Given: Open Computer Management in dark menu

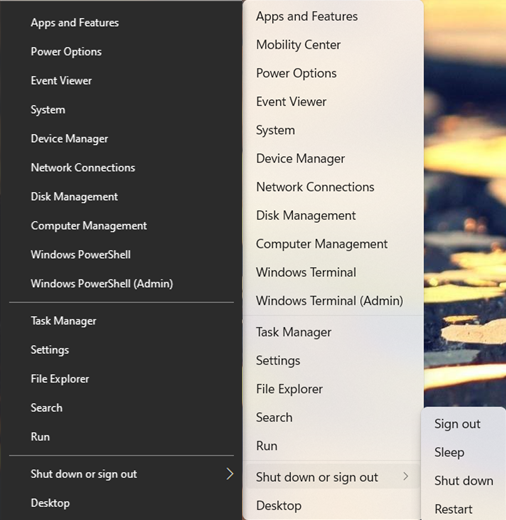Looking at the screenshot, I should click(x=89, y=226).
